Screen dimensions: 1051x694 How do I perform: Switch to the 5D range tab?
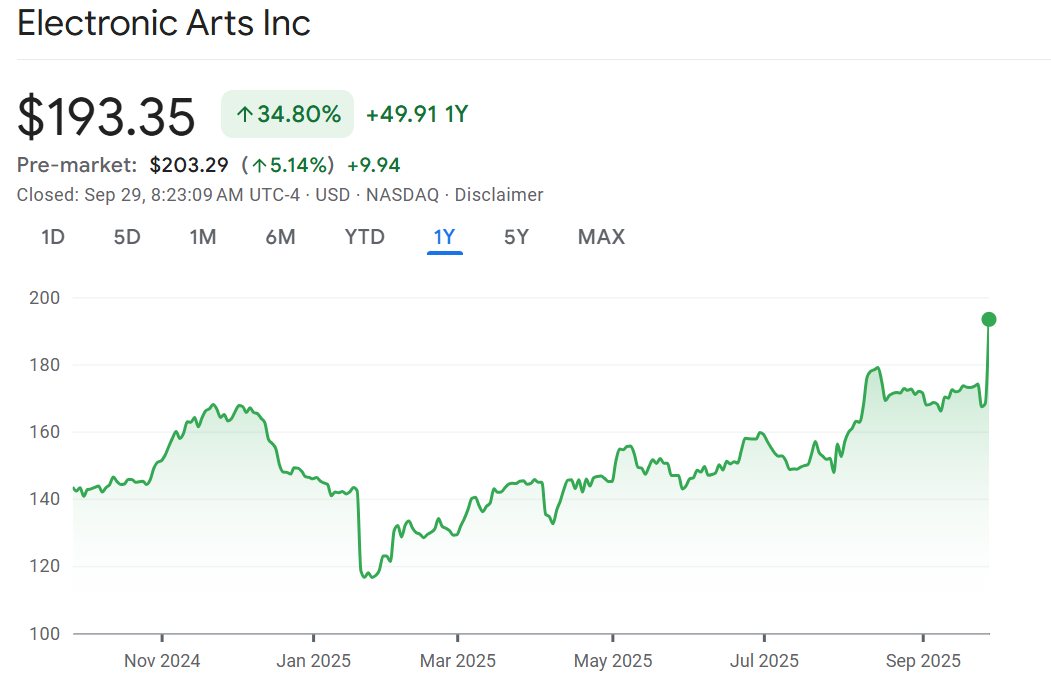[x=127, y=237]
